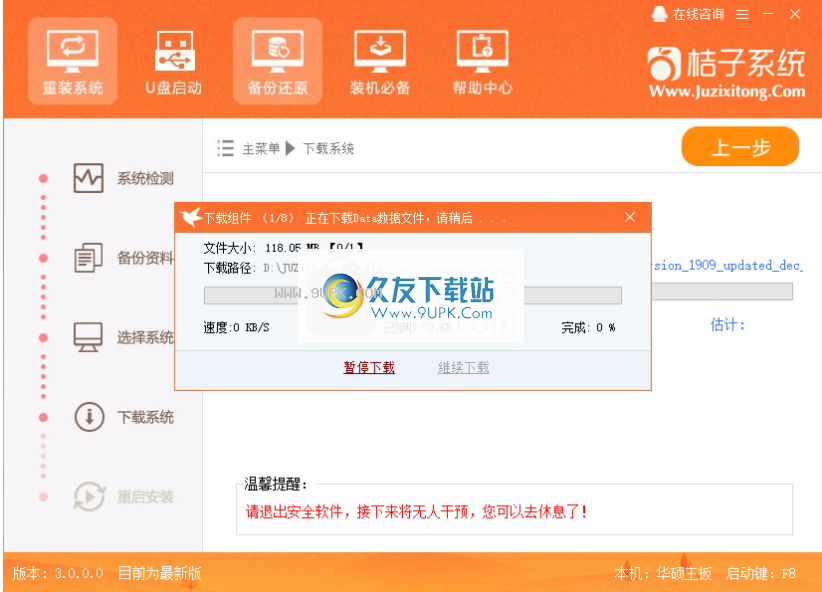Open the 帮助中心 help center tab
This screenshot has height=592, width=822.
tap(482, 61)
